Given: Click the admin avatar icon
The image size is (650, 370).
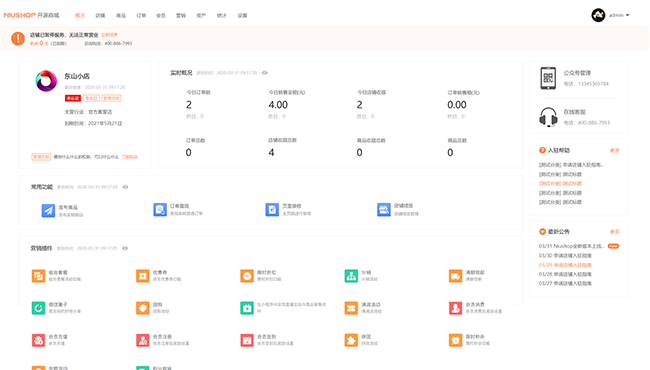Looking at the screenshot, I should (x=598, y=15).
